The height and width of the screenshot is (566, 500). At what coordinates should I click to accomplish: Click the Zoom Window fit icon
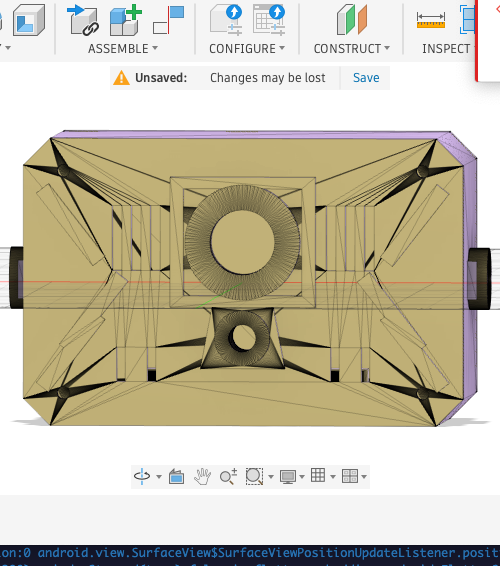click(x=255, y=476)
